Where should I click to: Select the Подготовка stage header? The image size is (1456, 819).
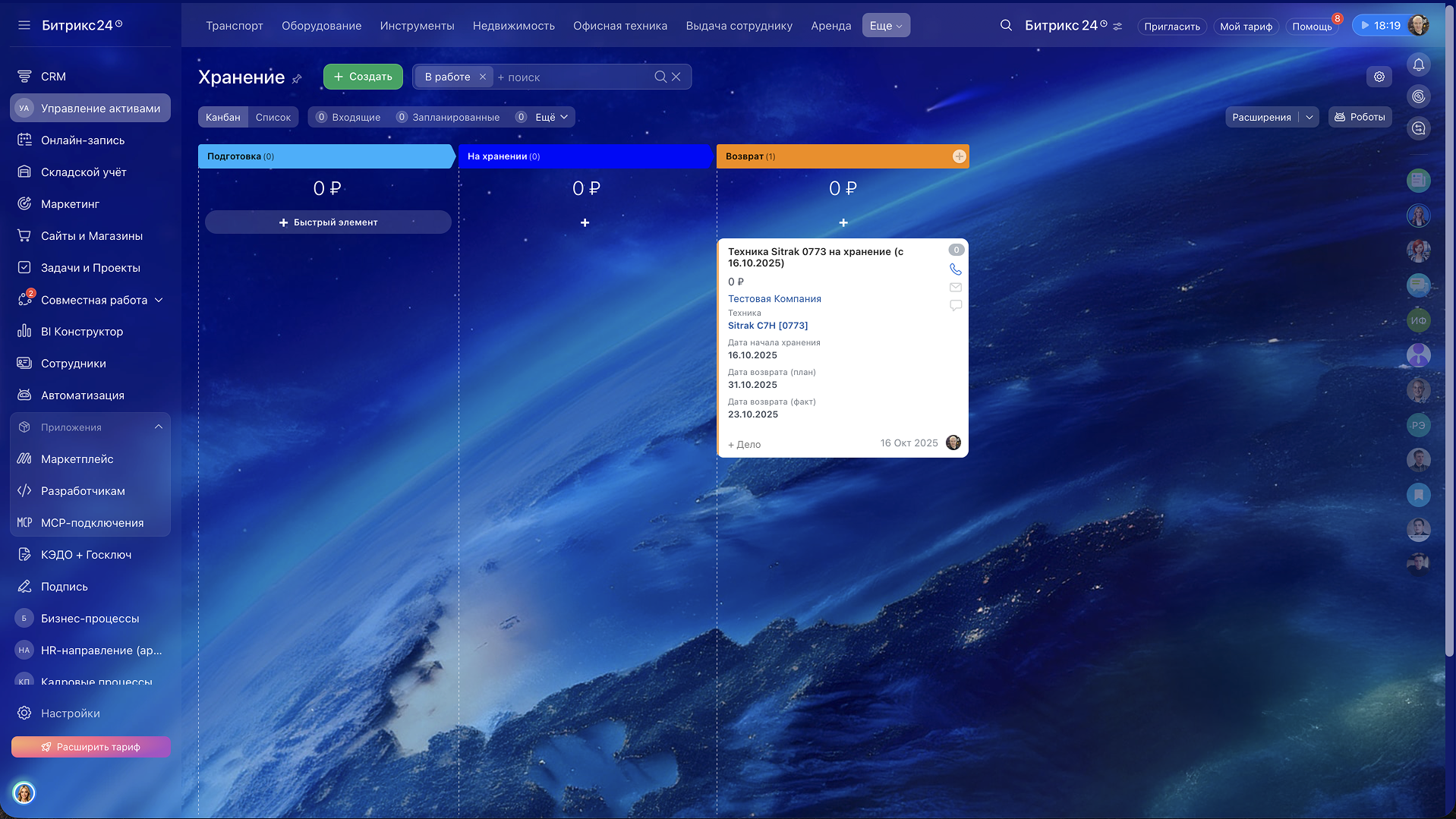click(x=326, y=156)
